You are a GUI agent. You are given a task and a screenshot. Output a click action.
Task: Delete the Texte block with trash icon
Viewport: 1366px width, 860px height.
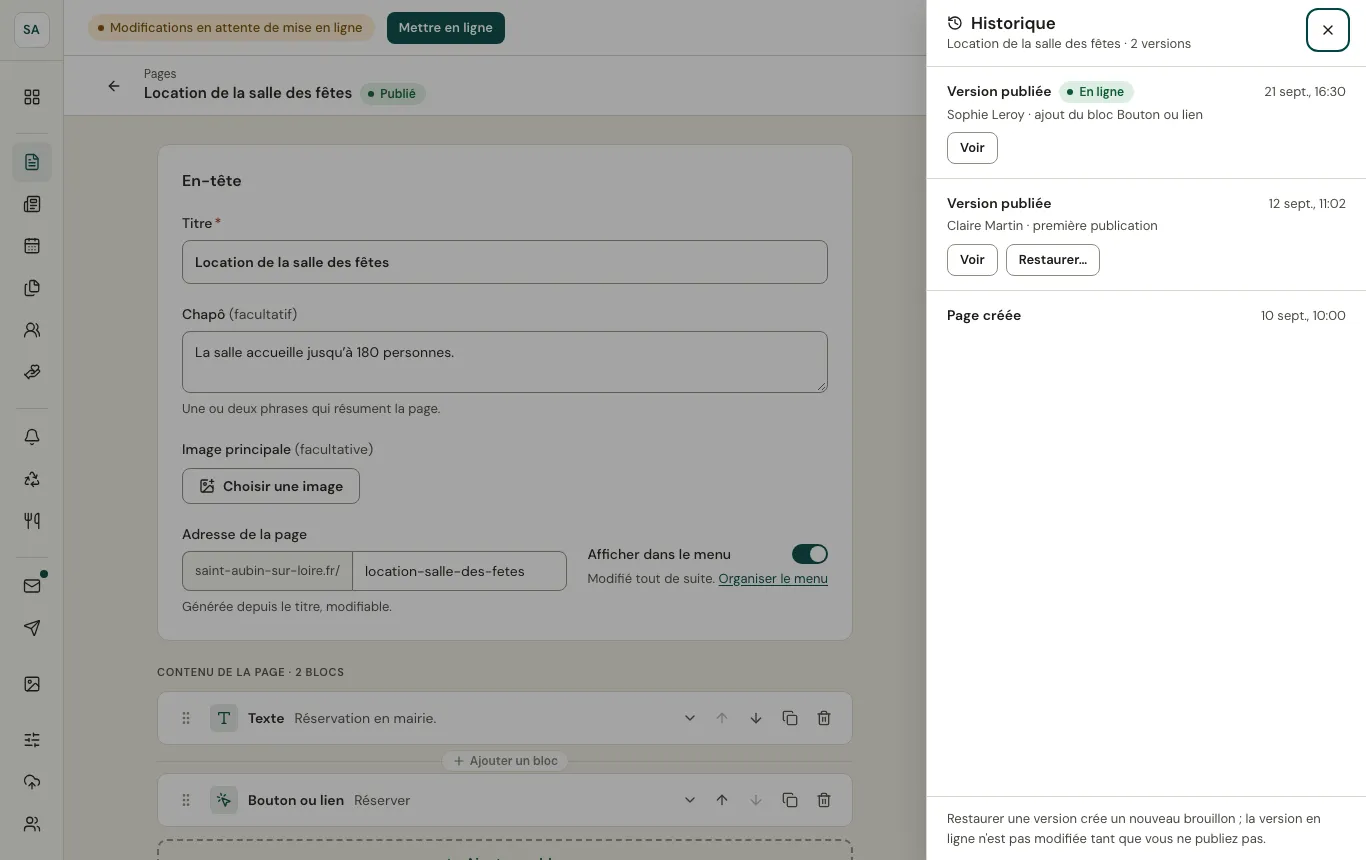point(824,718)
